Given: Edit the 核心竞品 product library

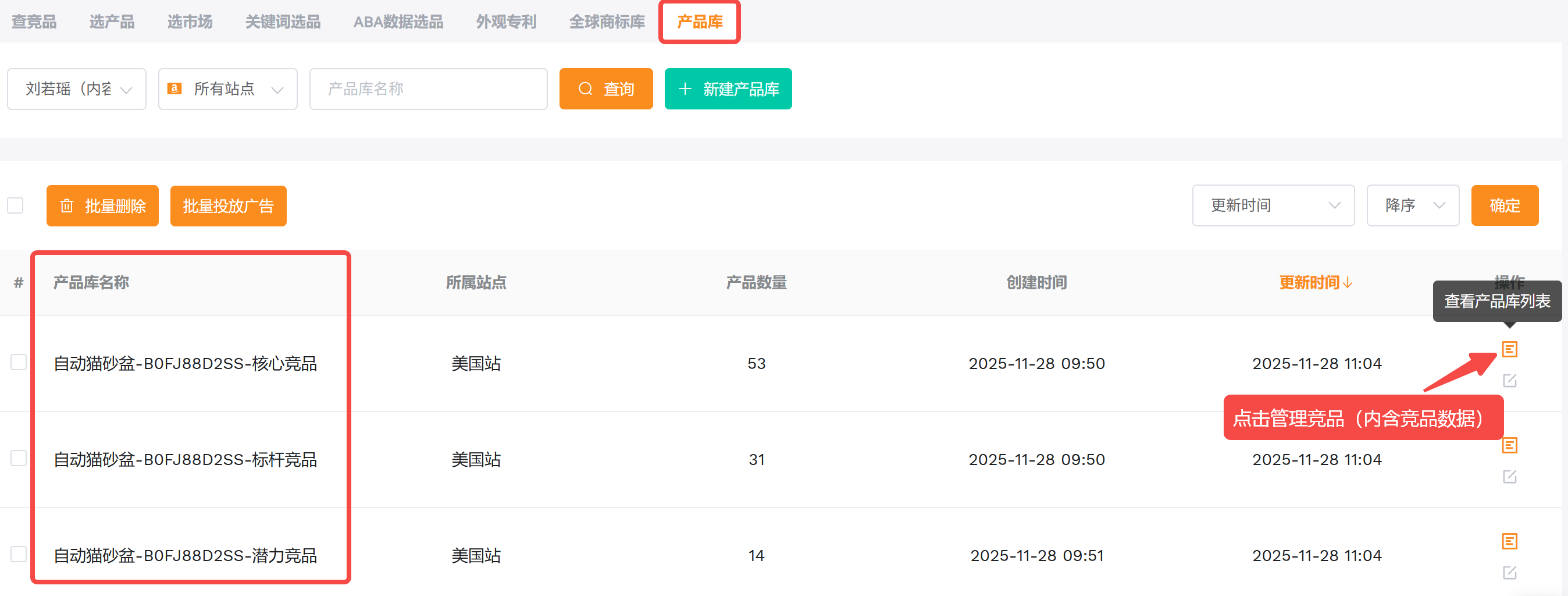Looking at the screenshot, I should [x=1509, y=381].
